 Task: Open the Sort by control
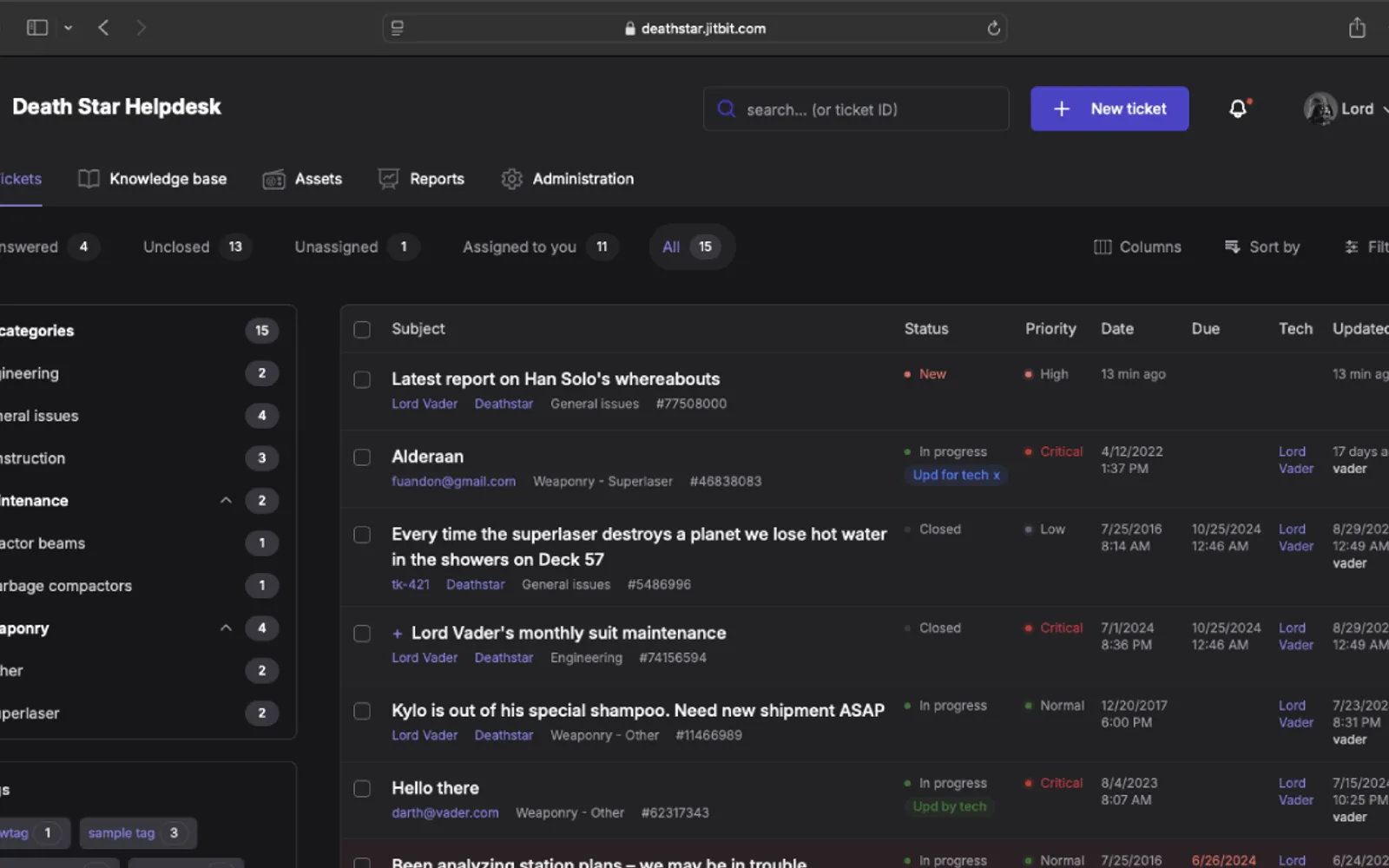(x=1261, y=247)
